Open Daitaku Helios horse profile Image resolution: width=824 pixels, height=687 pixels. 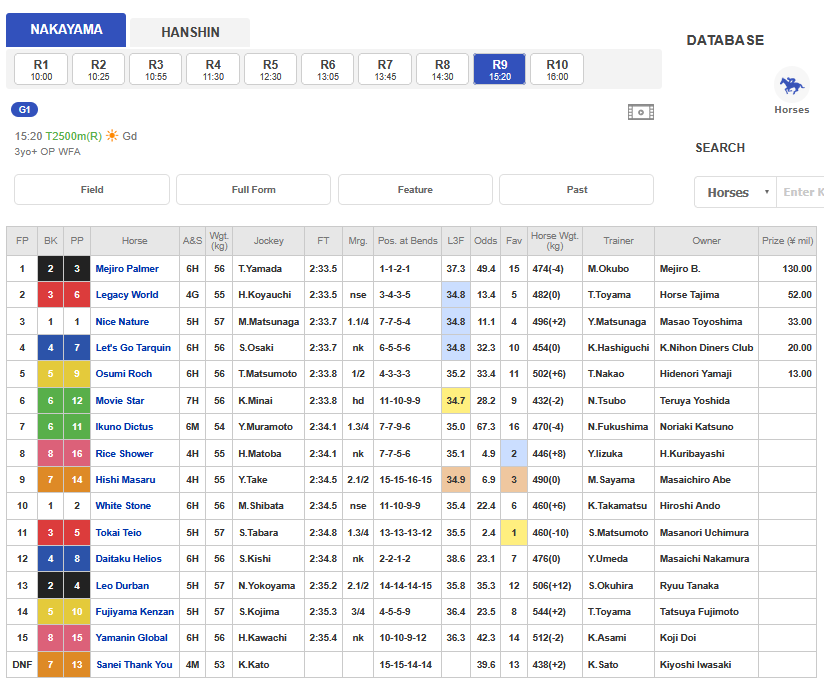tap(128, 559)
